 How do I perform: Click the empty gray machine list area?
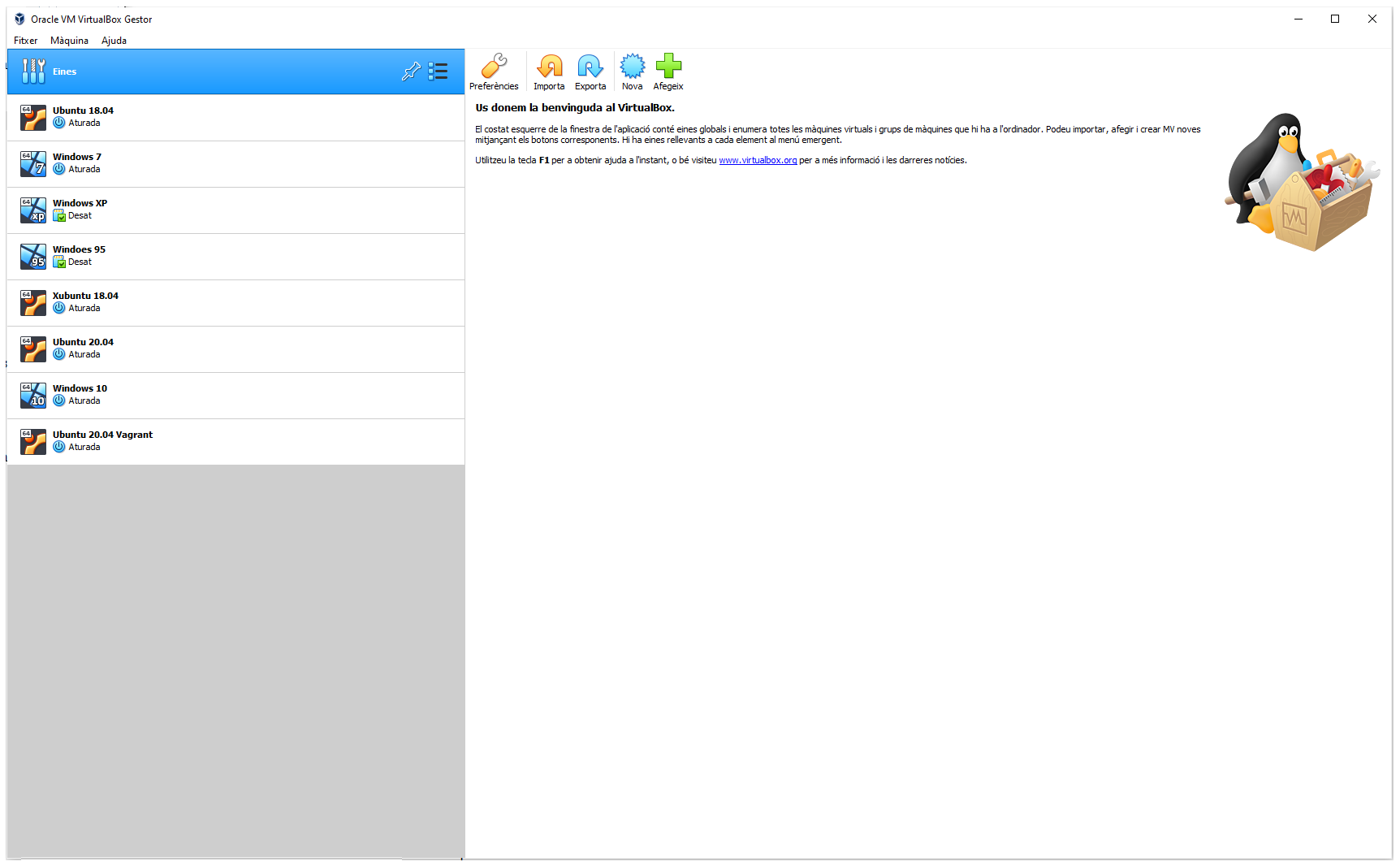click(x=235, y=658)
